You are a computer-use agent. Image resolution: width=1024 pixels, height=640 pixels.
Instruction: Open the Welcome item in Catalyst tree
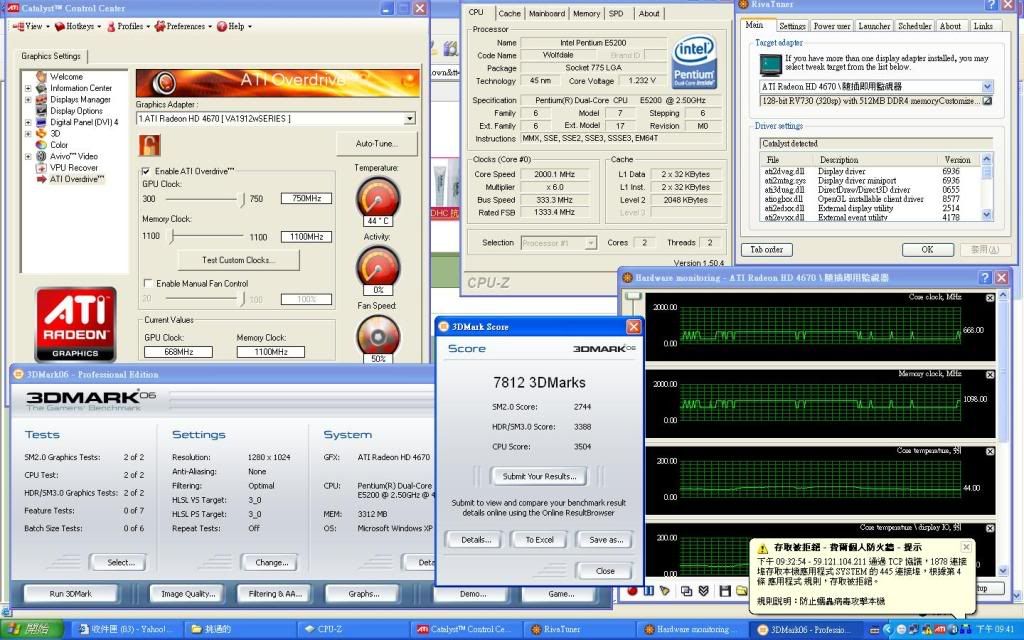(x=66, y=76)
